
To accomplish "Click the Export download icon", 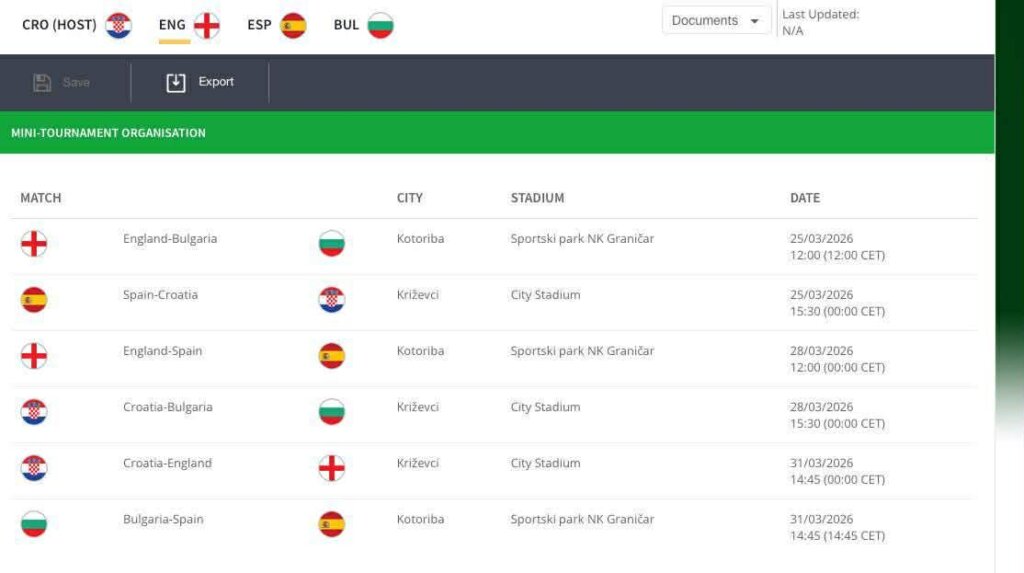I will tap(176, 83).
